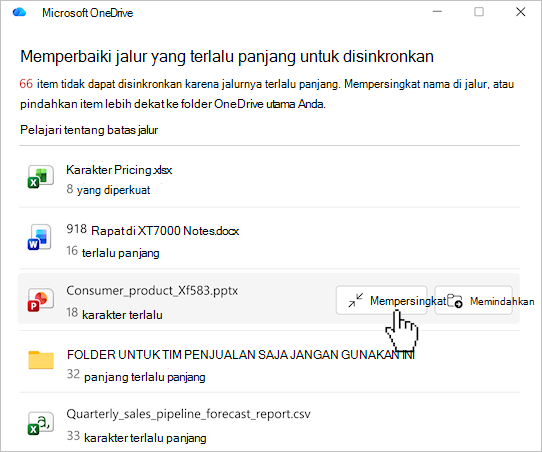Select the FOLDER UNTUK TIM PENJUALAN SAJA row
The image size is (542, 452).
269,361
